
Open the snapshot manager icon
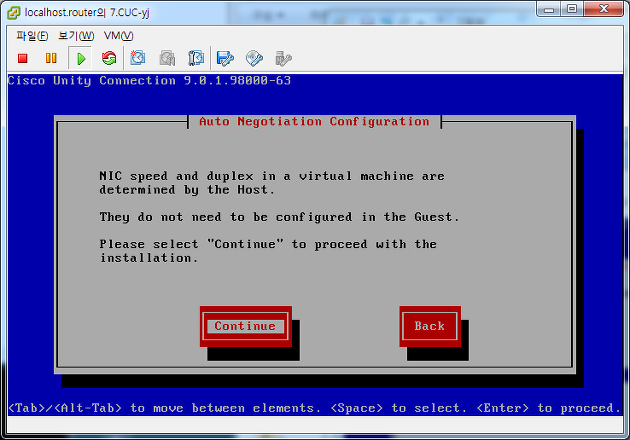pyautogui.click(x=196, y=58)
